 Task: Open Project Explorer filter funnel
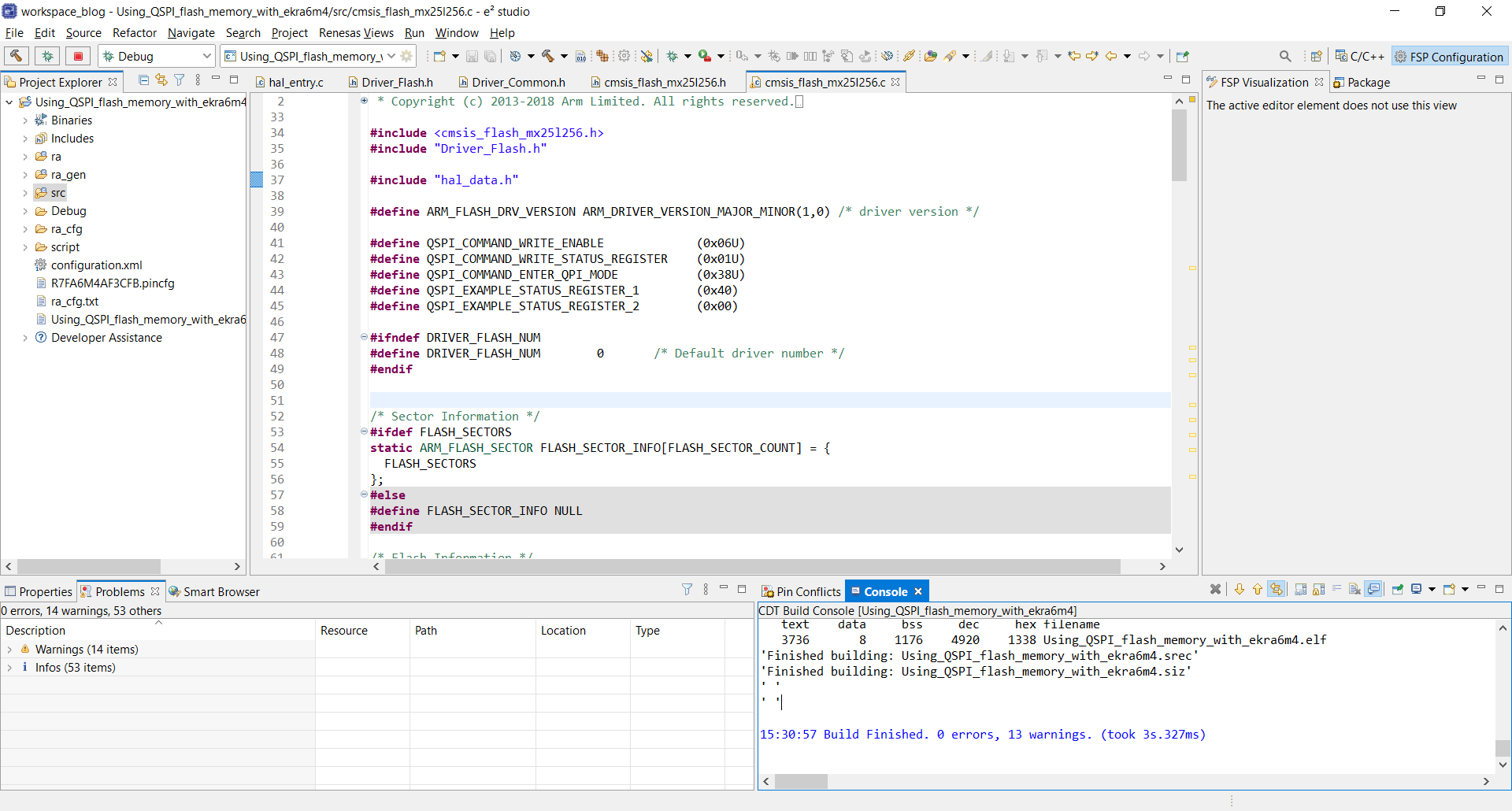[180, 80]
